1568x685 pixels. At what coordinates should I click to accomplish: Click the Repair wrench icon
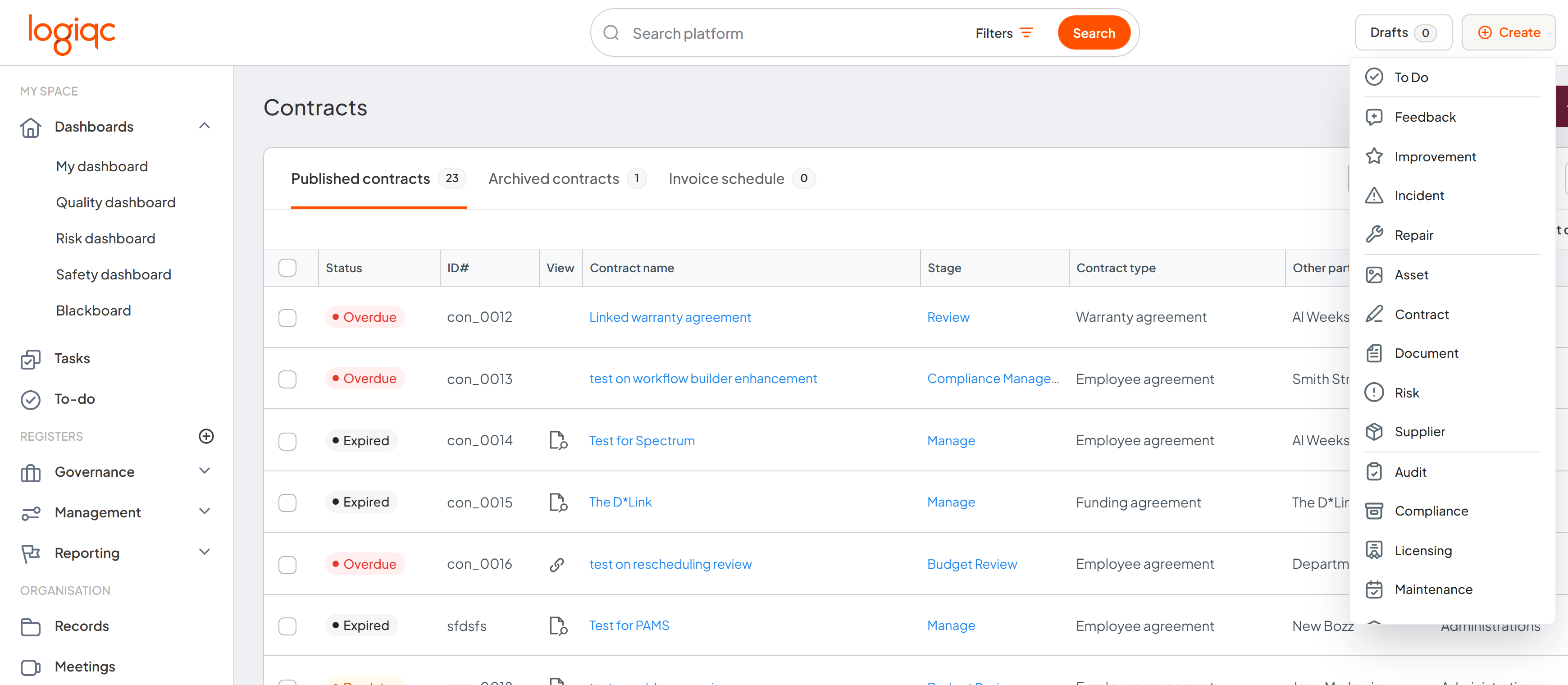point(1374,235)
